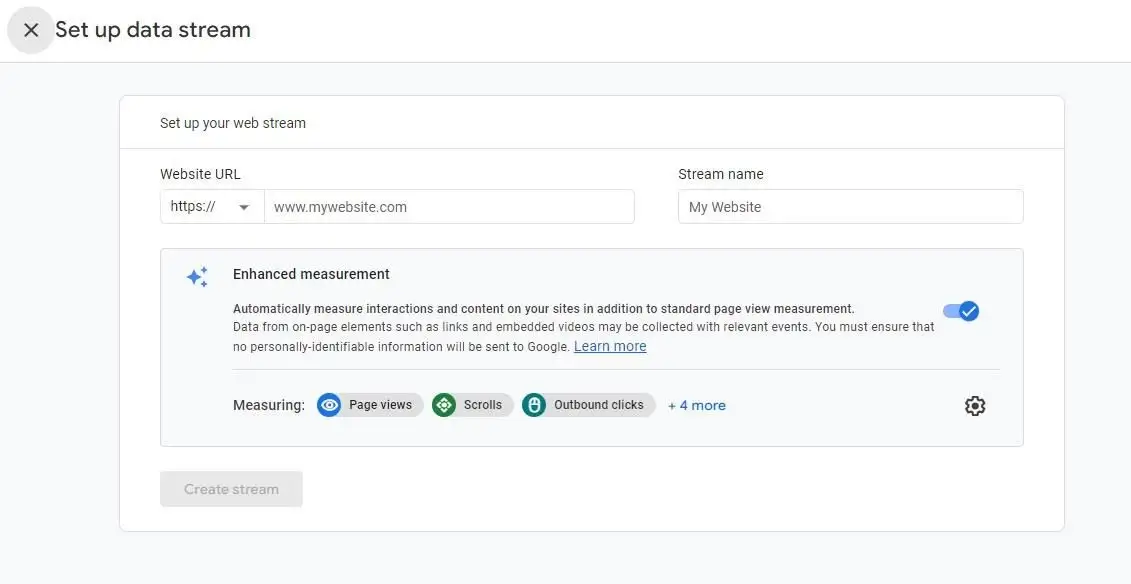Select the Scrolls chip
The image size is (1131, 584).
tap(472, 405)
